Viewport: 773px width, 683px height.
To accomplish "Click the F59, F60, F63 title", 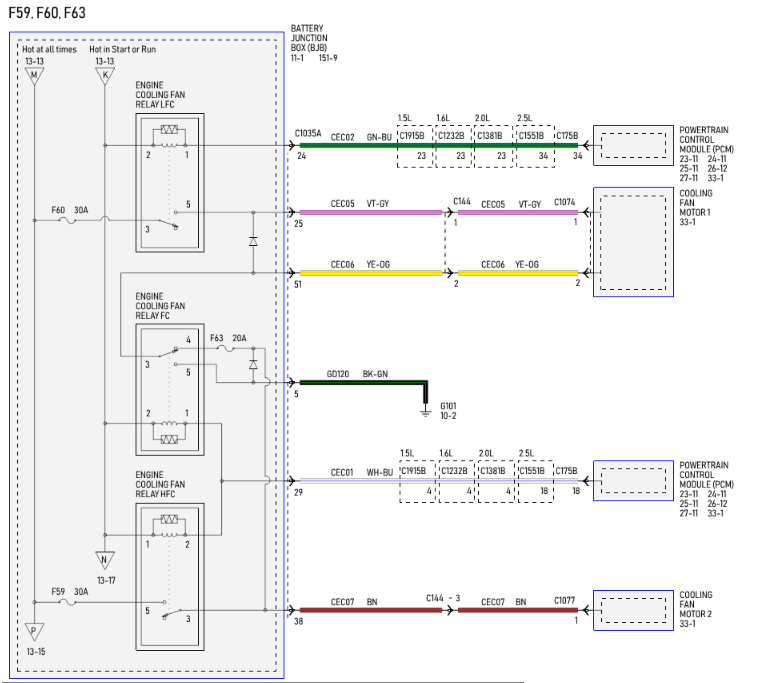I will coord(47,12).
